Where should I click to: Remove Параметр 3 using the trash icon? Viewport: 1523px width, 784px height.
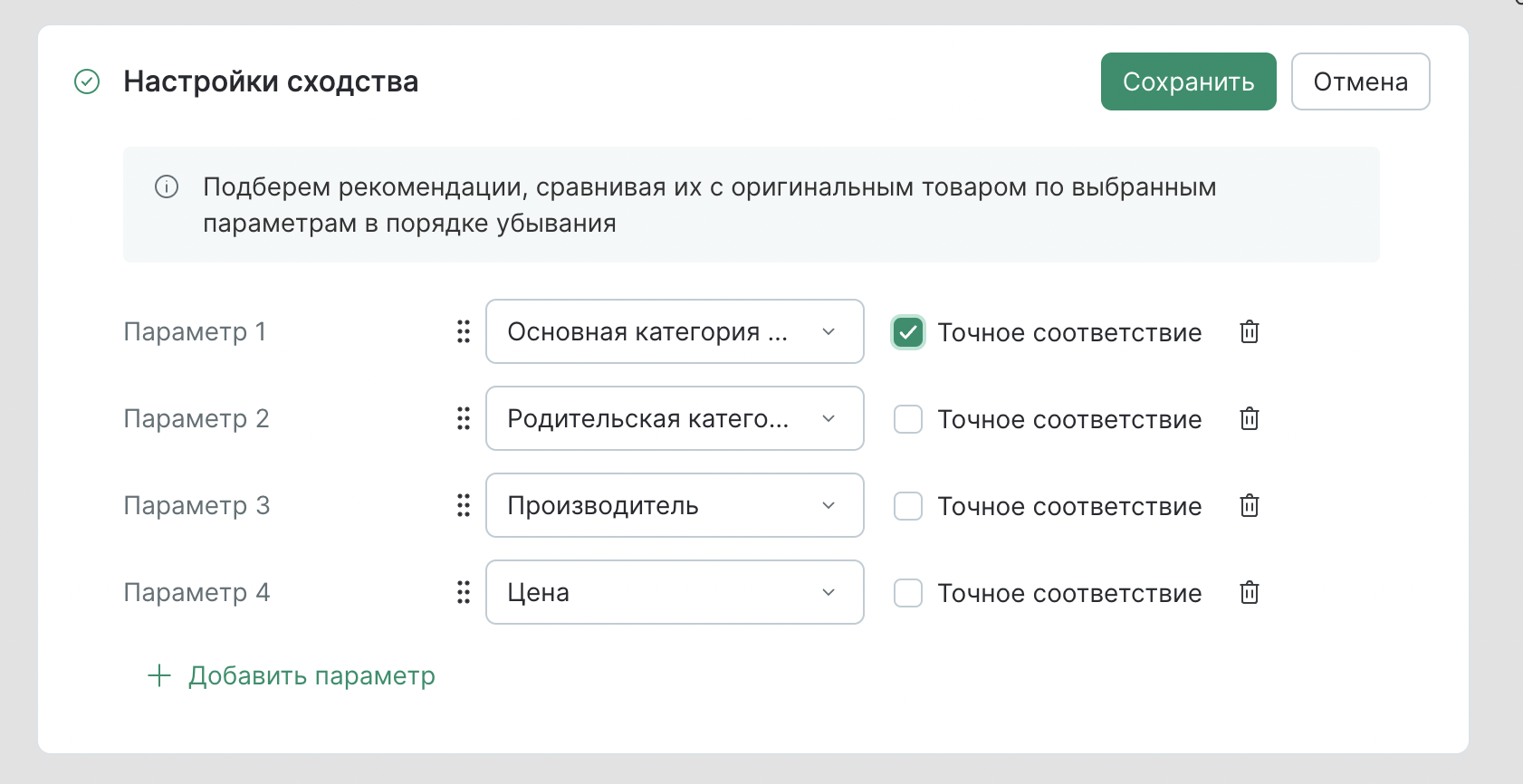pyautogui.click(x=1250, y=506)
